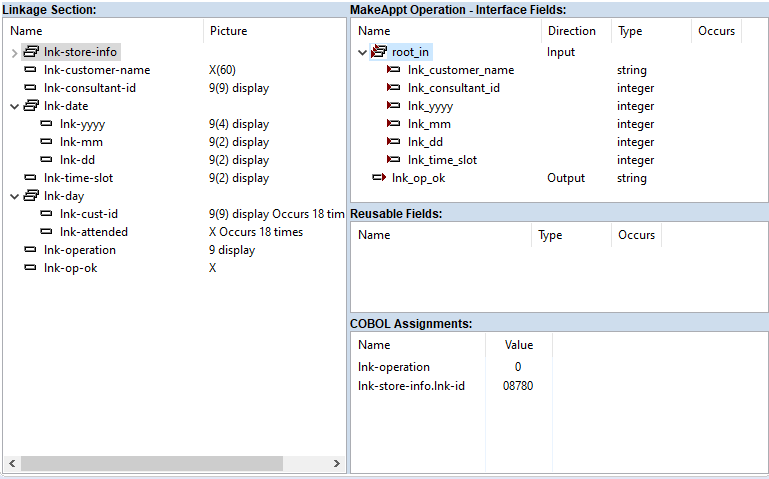Select the lnk-operation row in COBOL Assignments
Image resolution: width=769 pixels, height=479 pixels.
[x=394, y=367]
